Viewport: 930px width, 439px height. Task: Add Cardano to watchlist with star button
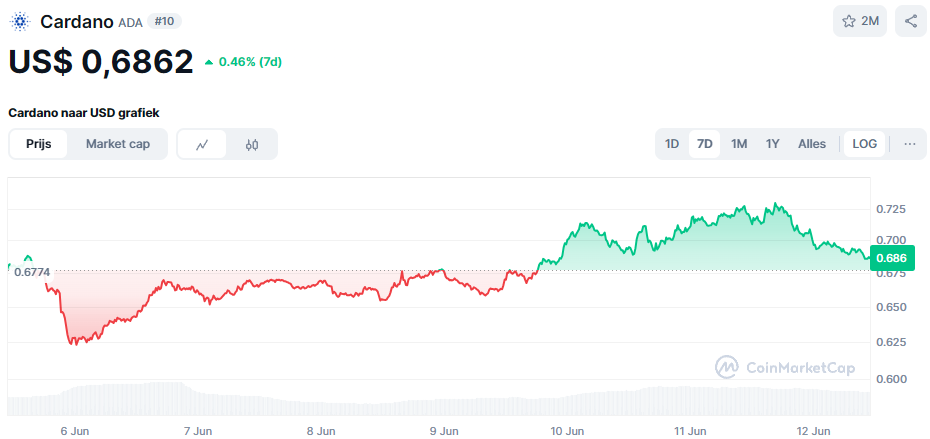point(859,21)
